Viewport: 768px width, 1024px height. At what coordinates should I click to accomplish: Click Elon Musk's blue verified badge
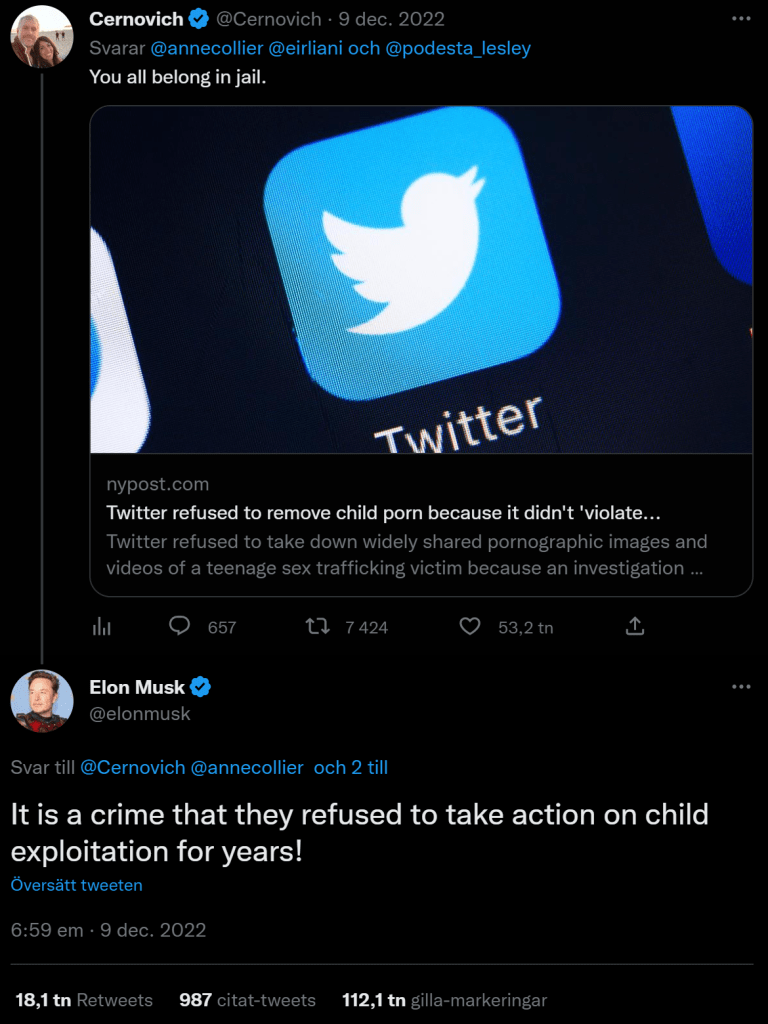tap(201, 687)
